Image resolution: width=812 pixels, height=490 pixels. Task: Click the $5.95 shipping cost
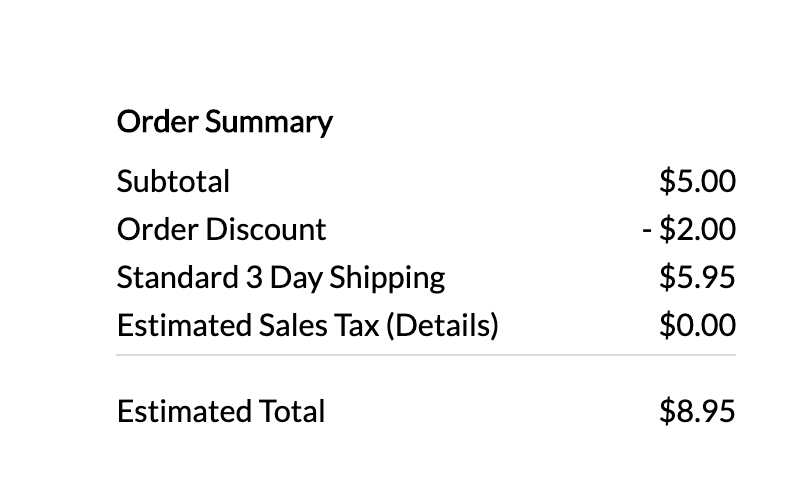point(697,277)
